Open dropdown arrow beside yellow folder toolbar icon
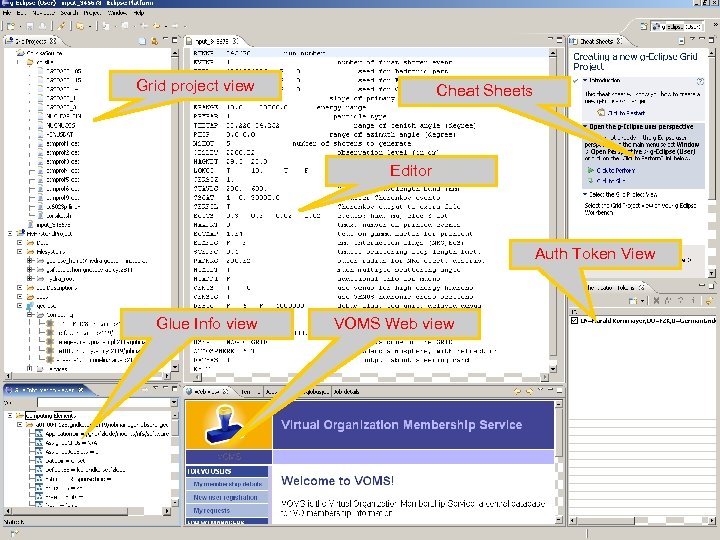 click(x=89, y=26)
